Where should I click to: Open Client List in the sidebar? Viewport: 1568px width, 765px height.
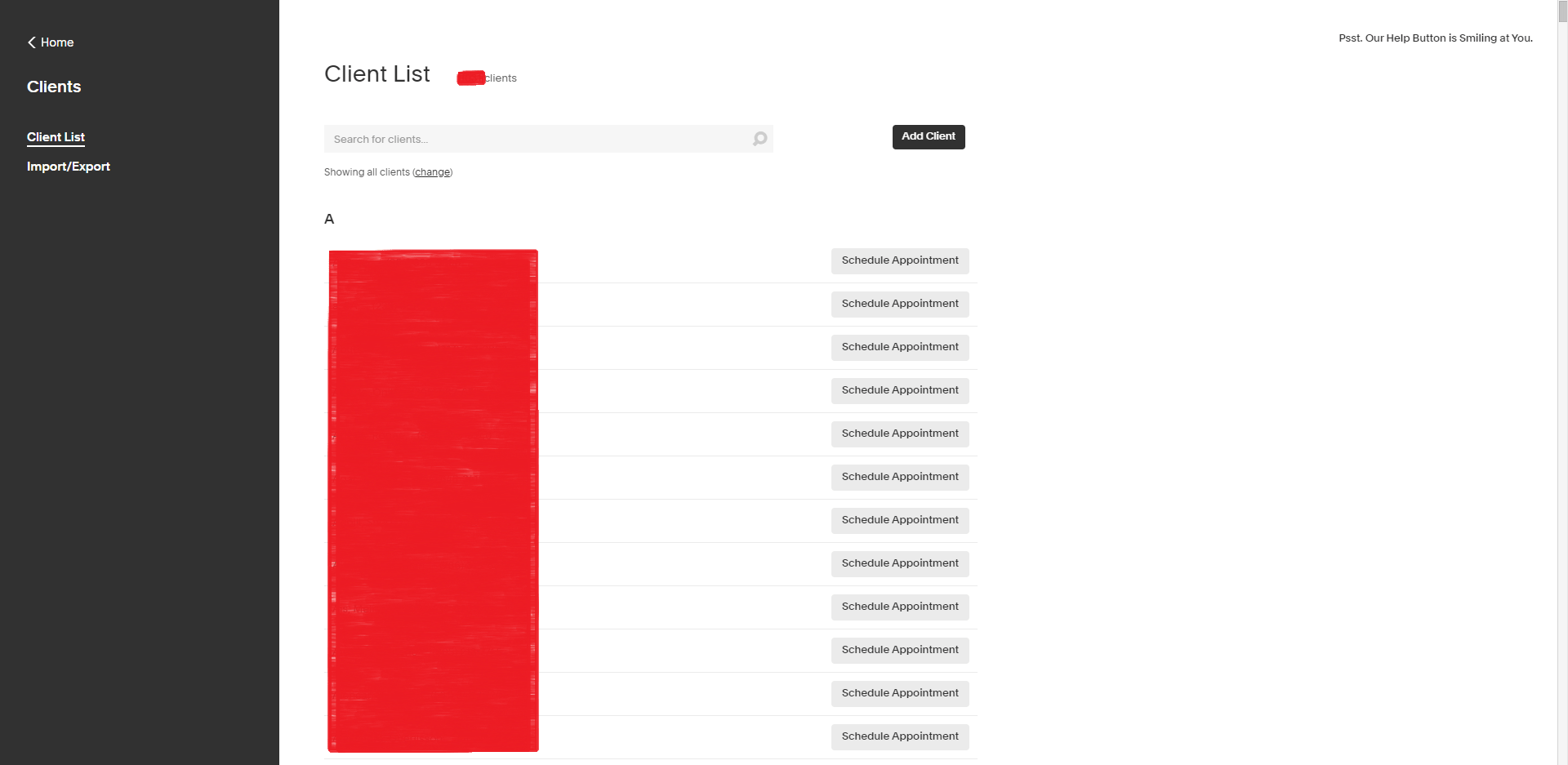tap(56, 137)
